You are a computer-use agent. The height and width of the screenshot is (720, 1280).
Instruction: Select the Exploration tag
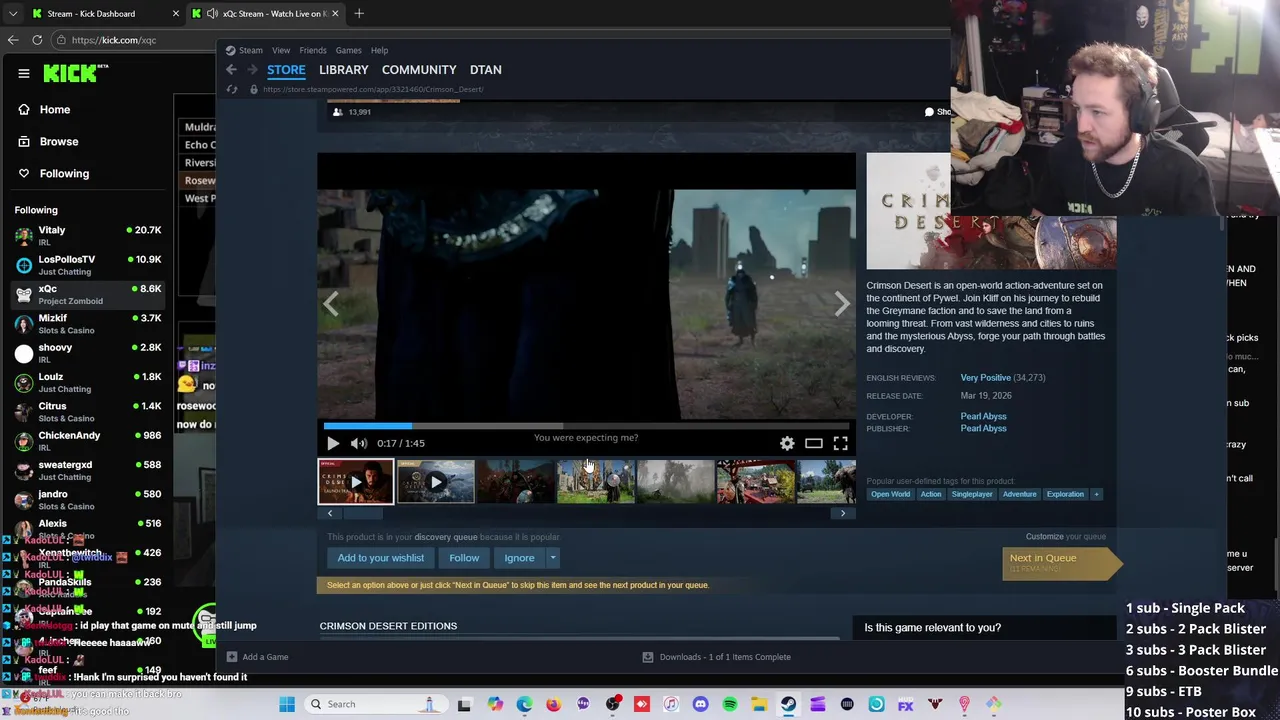coord(1065,494)
